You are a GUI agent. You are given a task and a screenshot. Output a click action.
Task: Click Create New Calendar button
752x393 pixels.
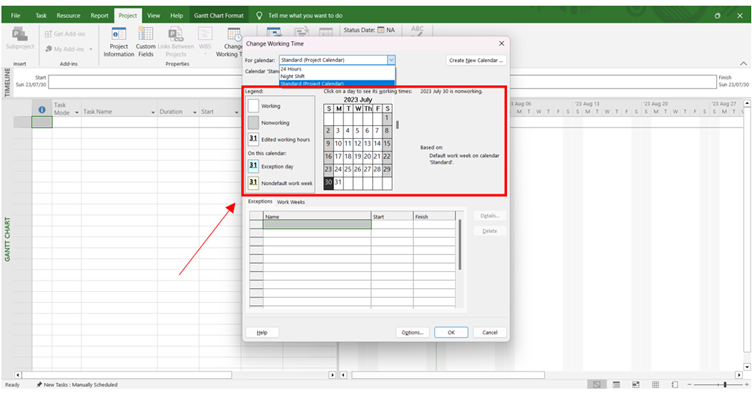[x=476, y=60]
